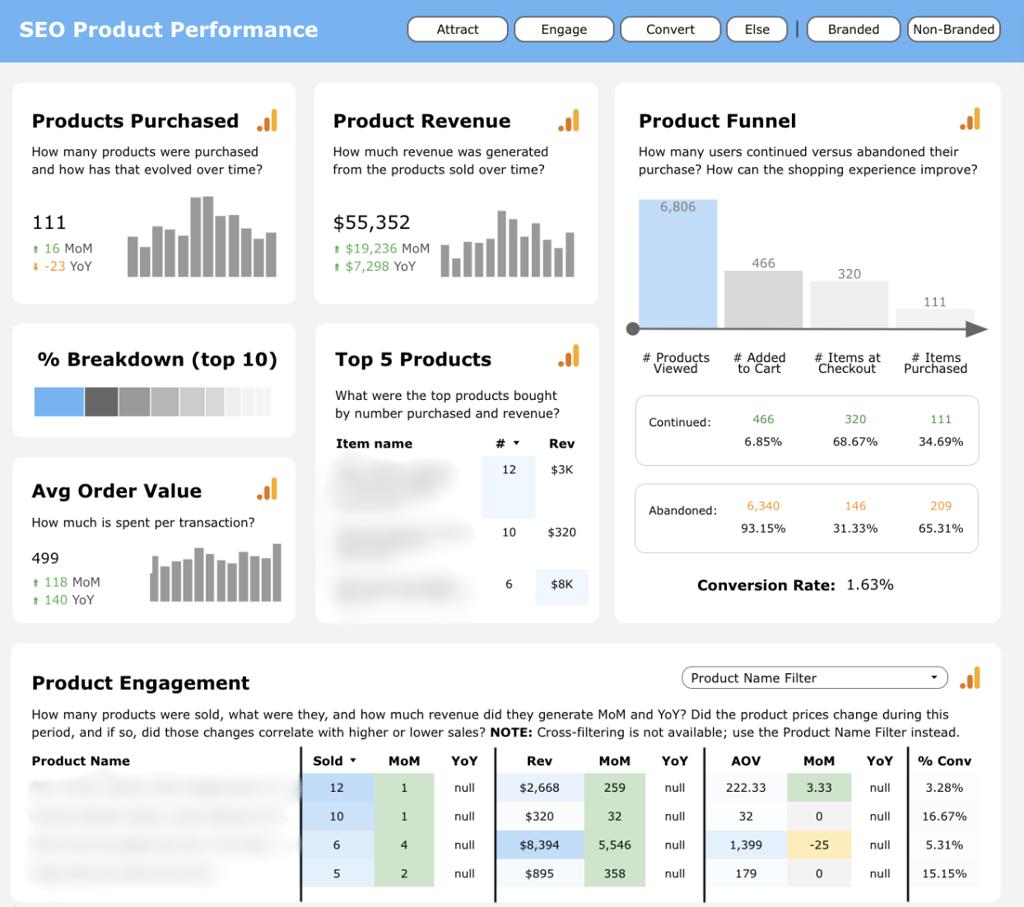Image resolution: width=1024 pixels, height=907 pixels.
Task: Click Google Analytics icon in Product Funnel card
Action: click(970, 119)
